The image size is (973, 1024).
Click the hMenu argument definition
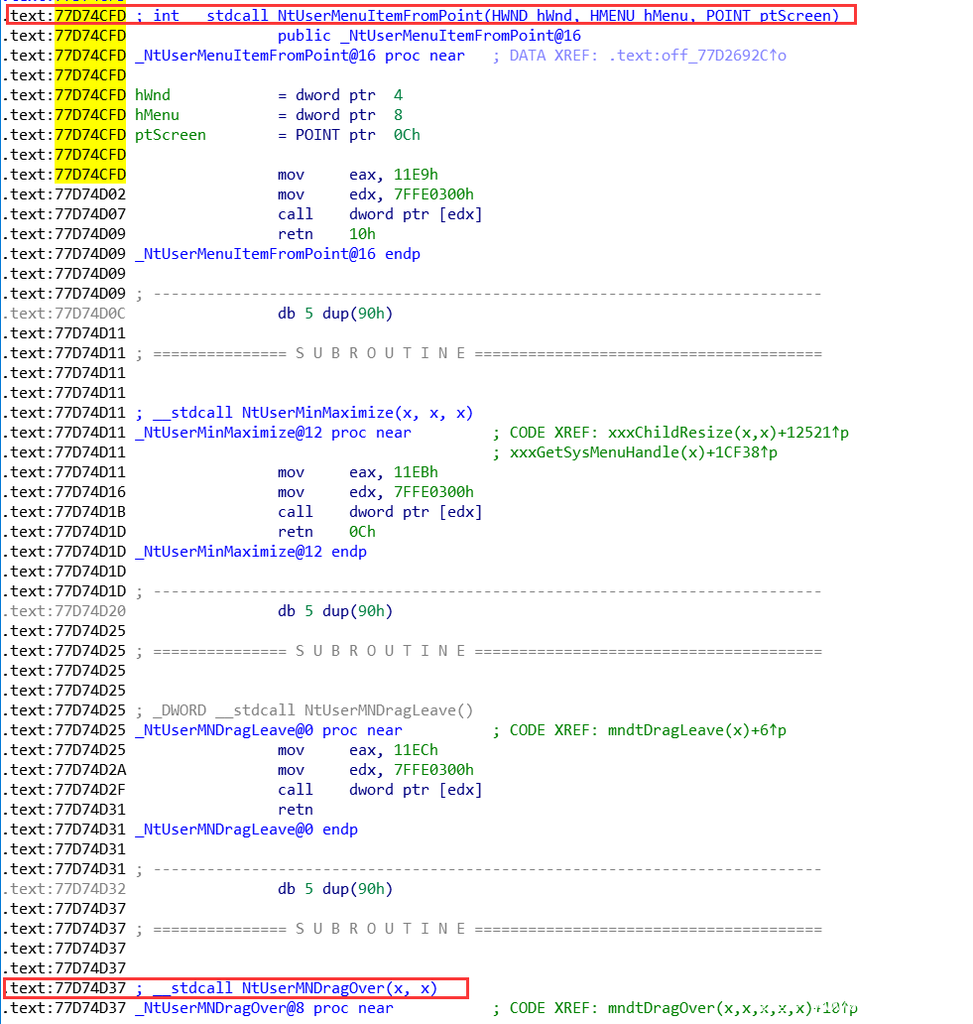click(x=157, y=115)
